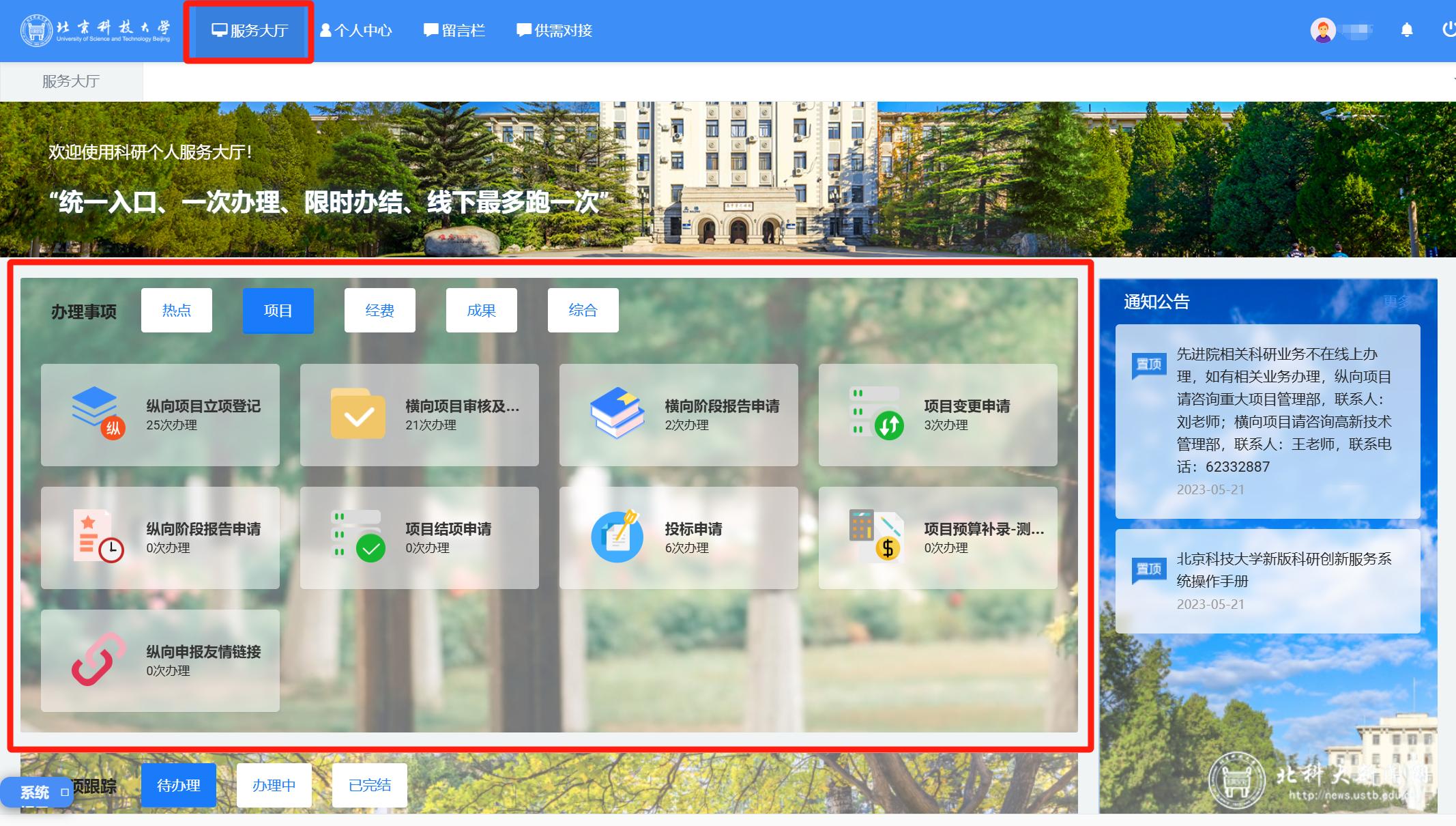Image resolution: width=1456 pixels, height=826 pixels.
Task: Open the 纵向项目立项登记 stacked layers icon
Action: (98, 413)
